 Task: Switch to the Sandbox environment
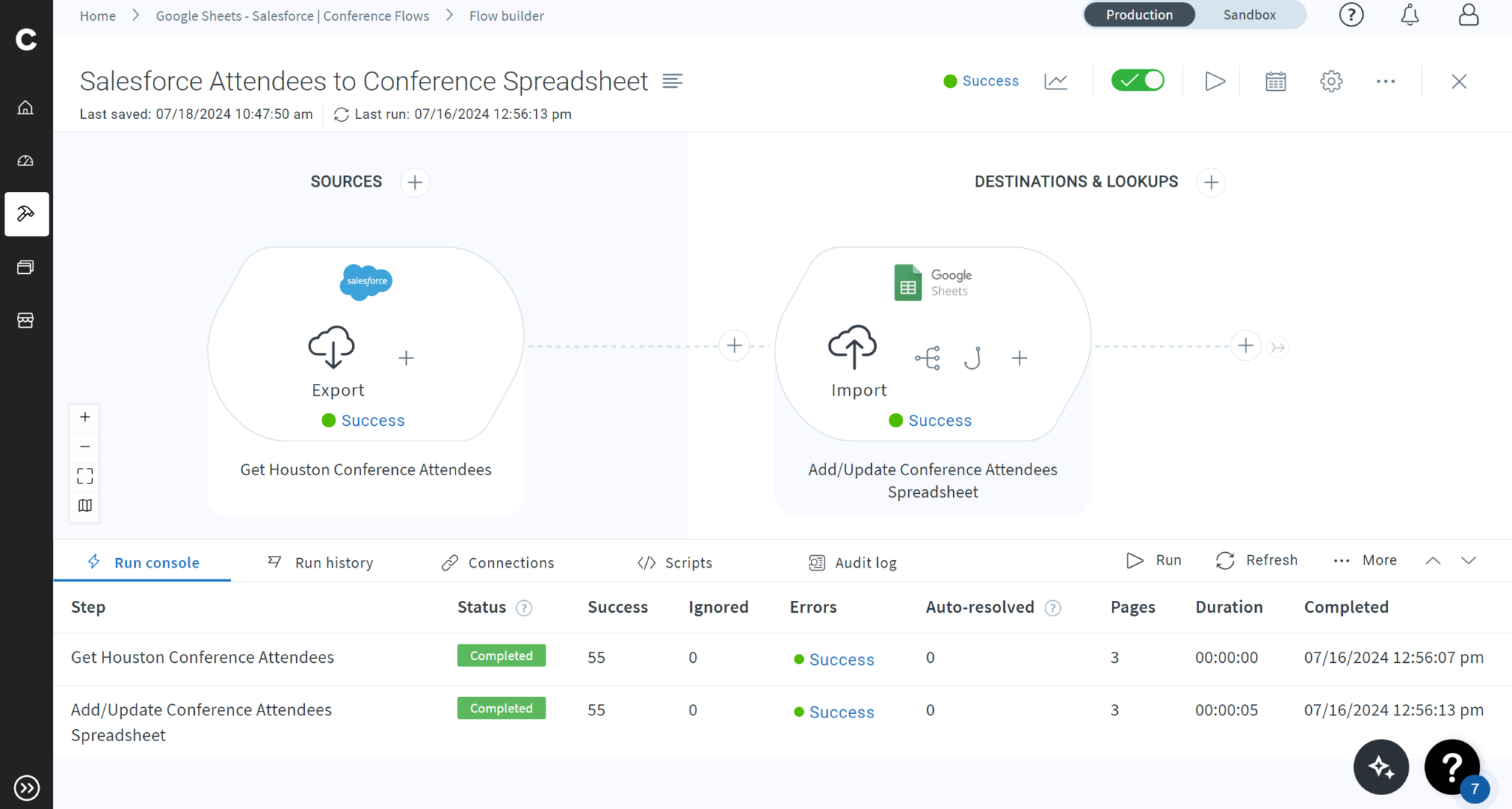tap(1249, 15)
